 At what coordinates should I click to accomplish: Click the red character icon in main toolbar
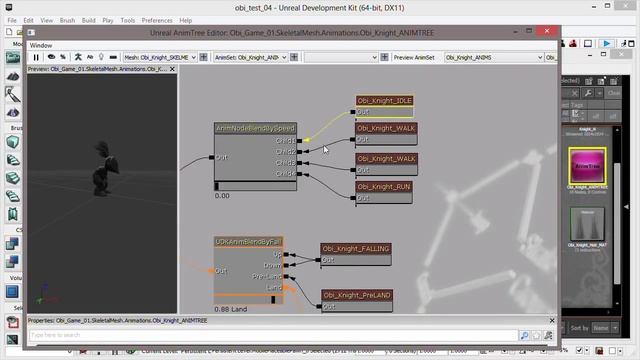tap(573, 43)
